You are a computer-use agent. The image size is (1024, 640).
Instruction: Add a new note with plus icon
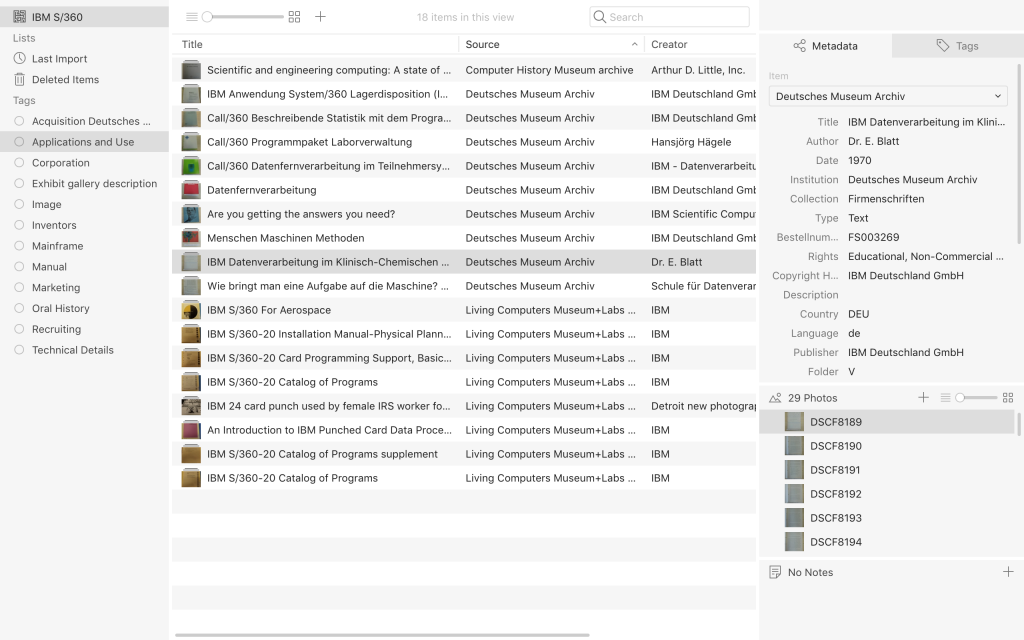pos(1008,572)
